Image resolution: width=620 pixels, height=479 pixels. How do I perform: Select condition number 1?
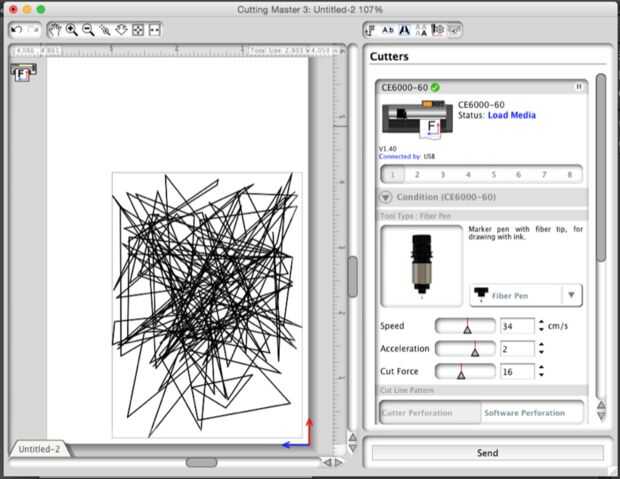point(393,174)
